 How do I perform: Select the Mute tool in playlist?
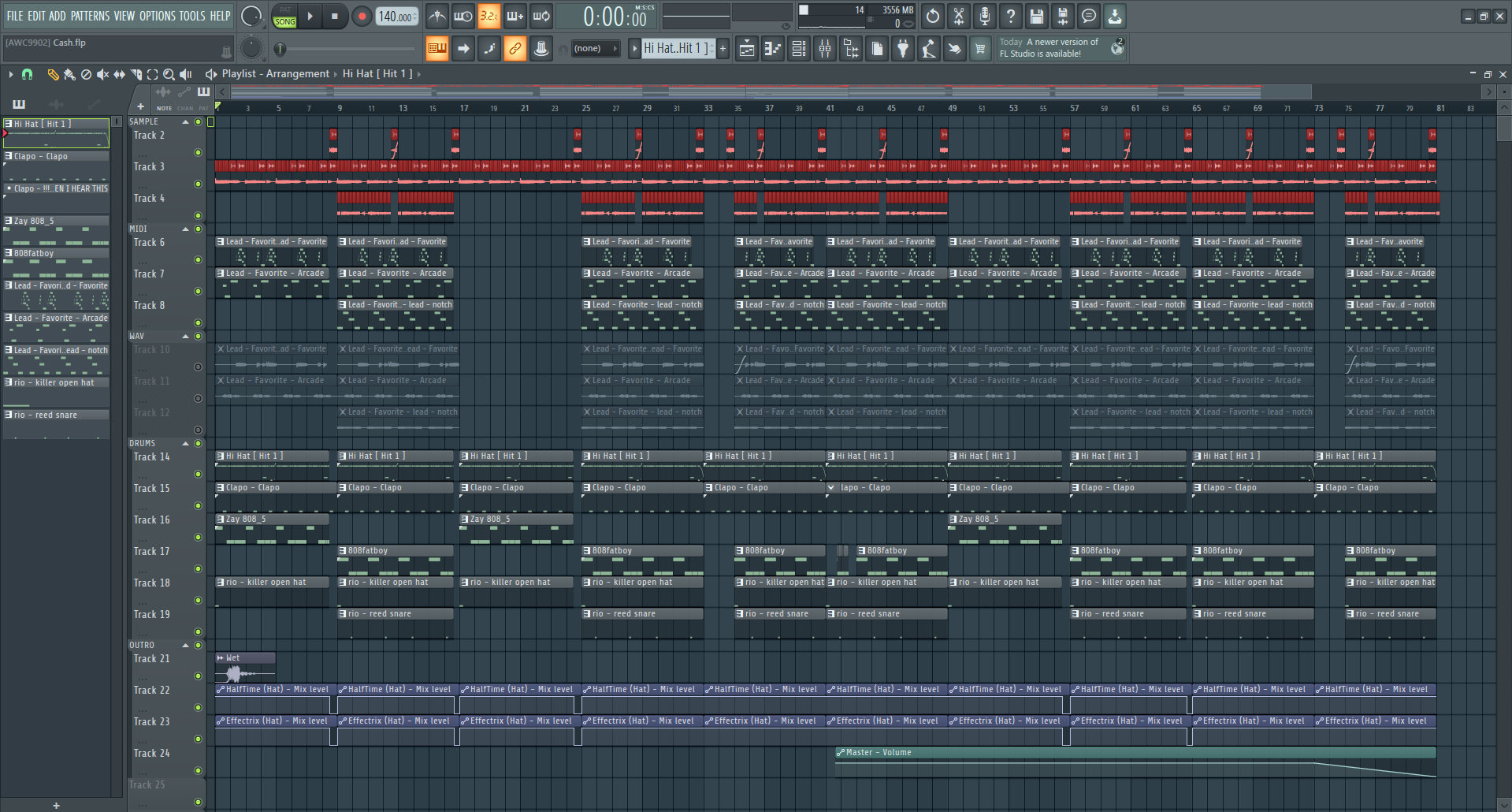click(x=102, y=74)
